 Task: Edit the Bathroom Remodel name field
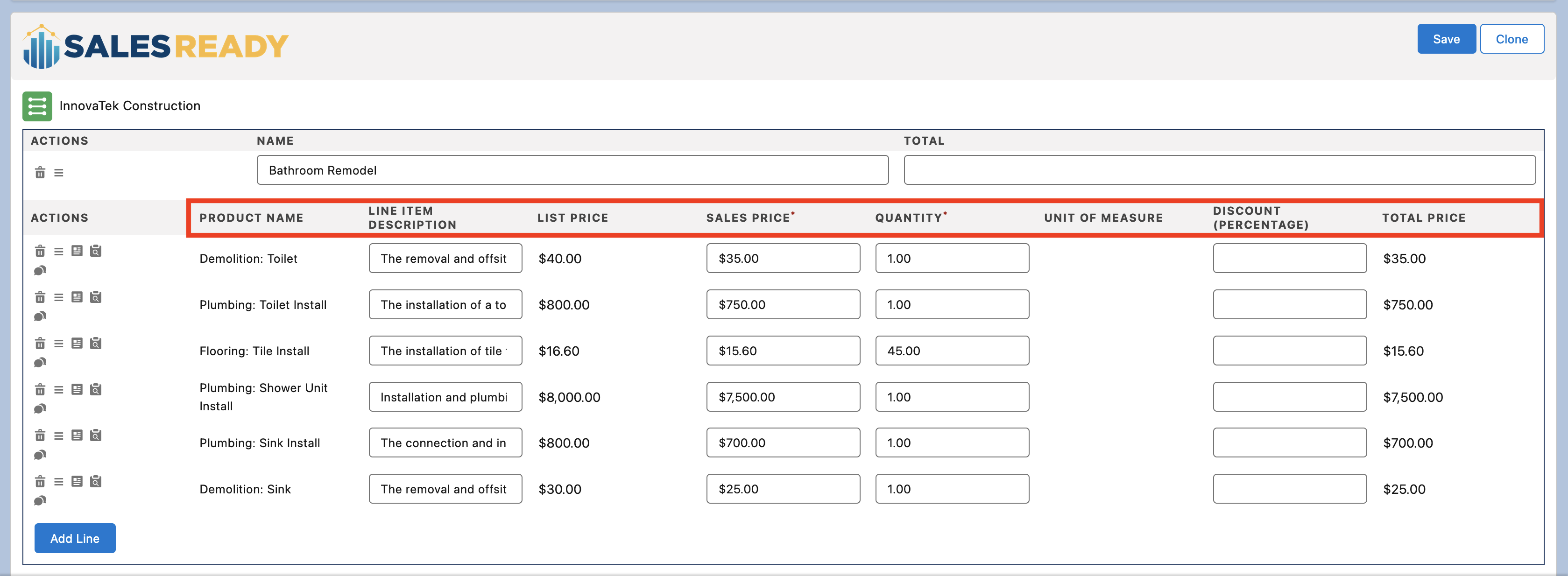coord(572,170)
